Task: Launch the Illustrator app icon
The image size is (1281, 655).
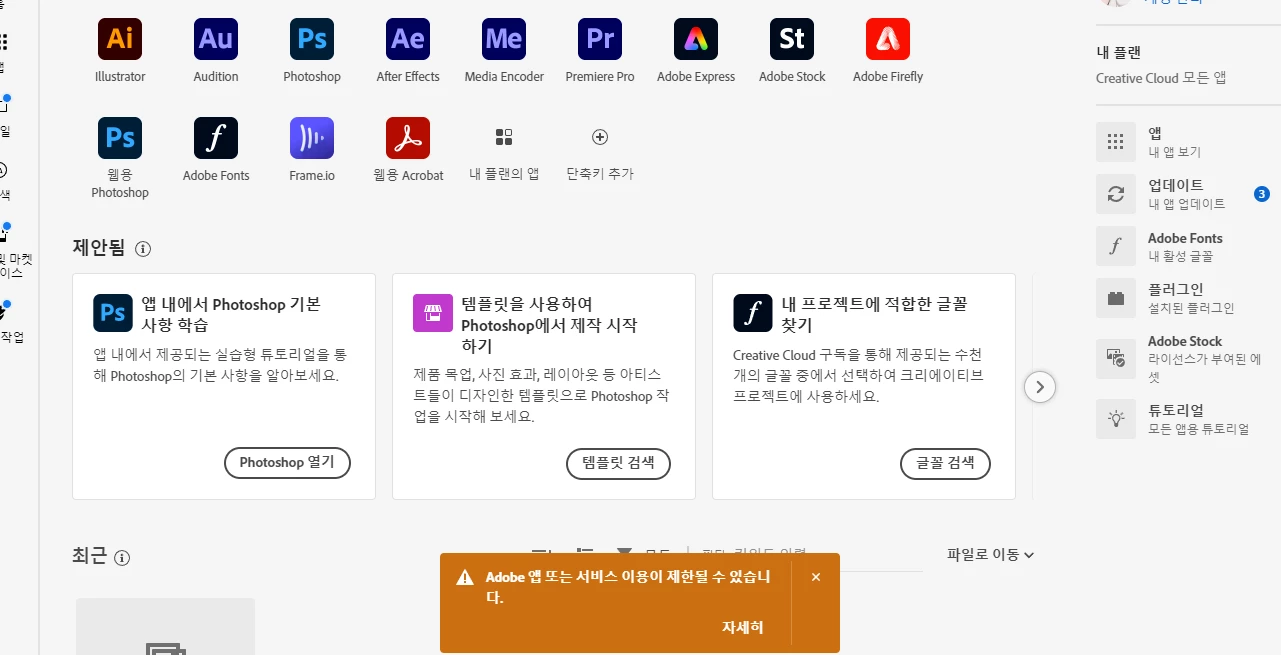Action: pos(120,39)
